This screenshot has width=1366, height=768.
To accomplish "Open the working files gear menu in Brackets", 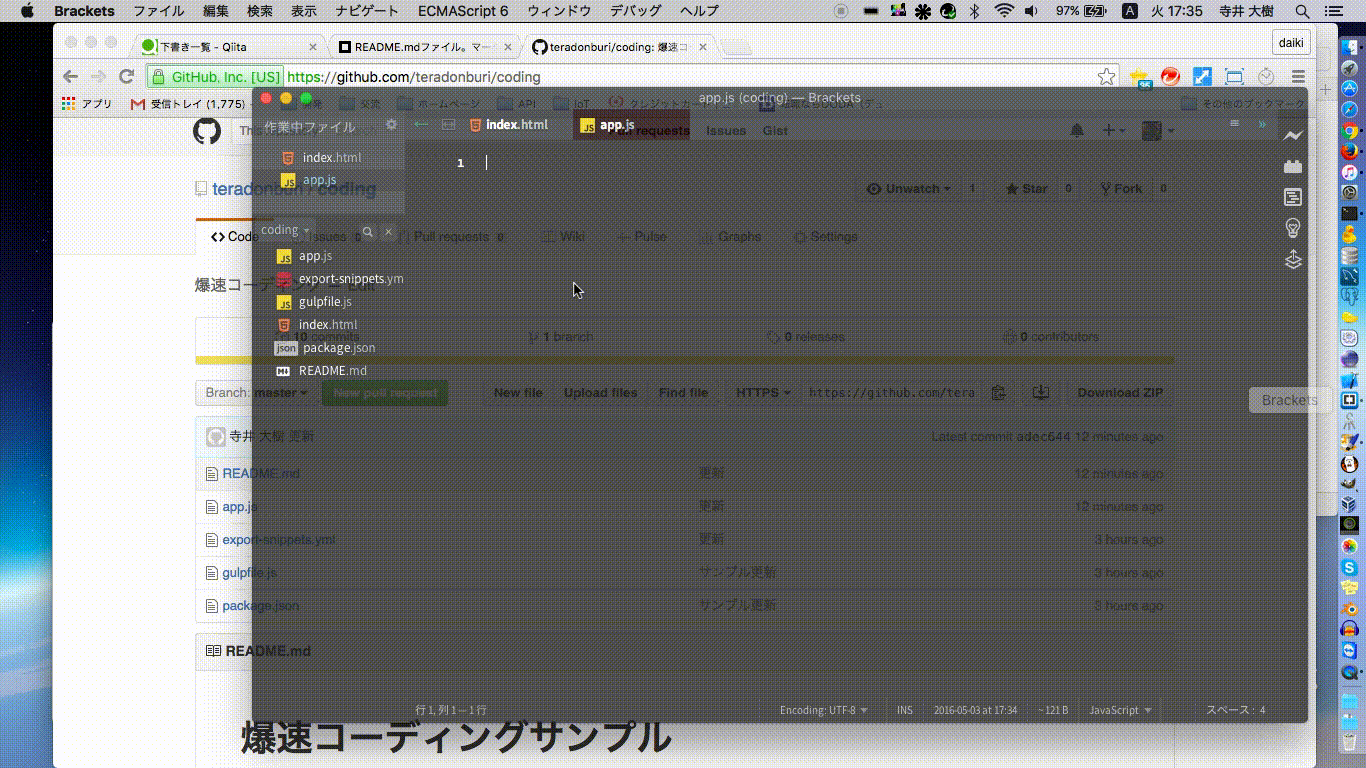I will [391, 125].
